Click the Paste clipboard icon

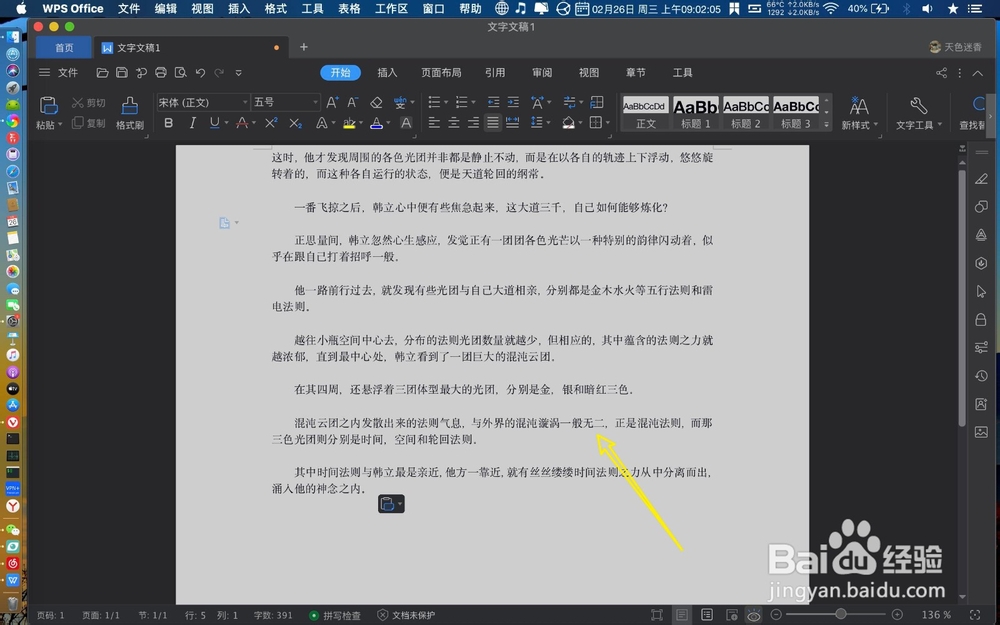coord(48,105)
